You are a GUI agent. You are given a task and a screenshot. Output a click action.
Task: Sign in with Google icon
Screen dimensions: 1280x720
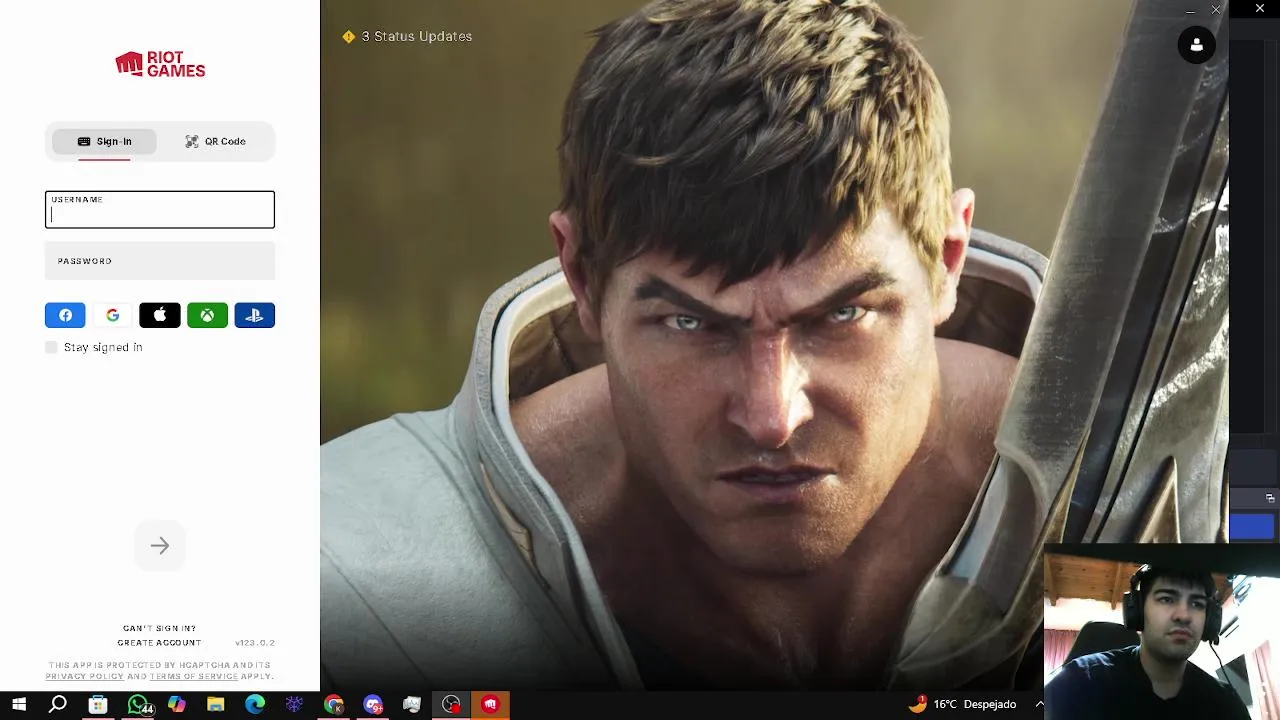point(112,315)
